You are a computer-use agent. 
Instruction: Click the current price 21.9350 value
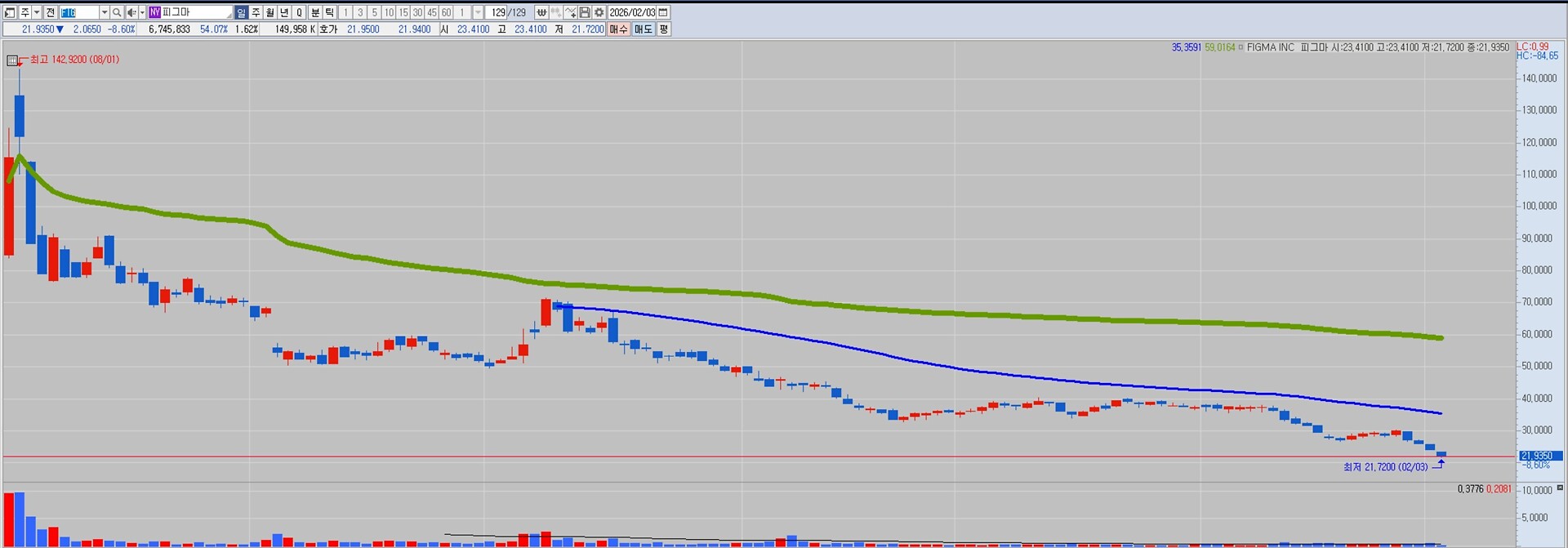pyautogui.click(x=38, y=29)
